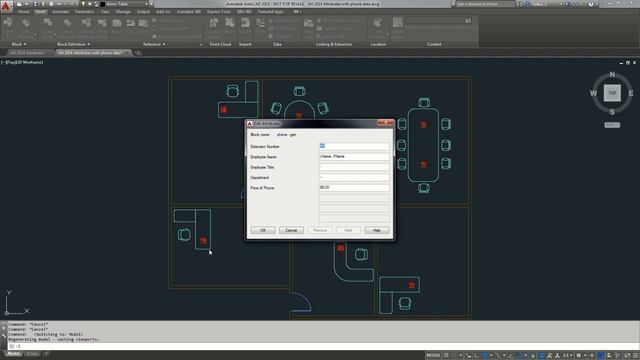
Task: Switch to the Express Tools ribbon tab
Action: pyautogui.click(x=219, y=12)
